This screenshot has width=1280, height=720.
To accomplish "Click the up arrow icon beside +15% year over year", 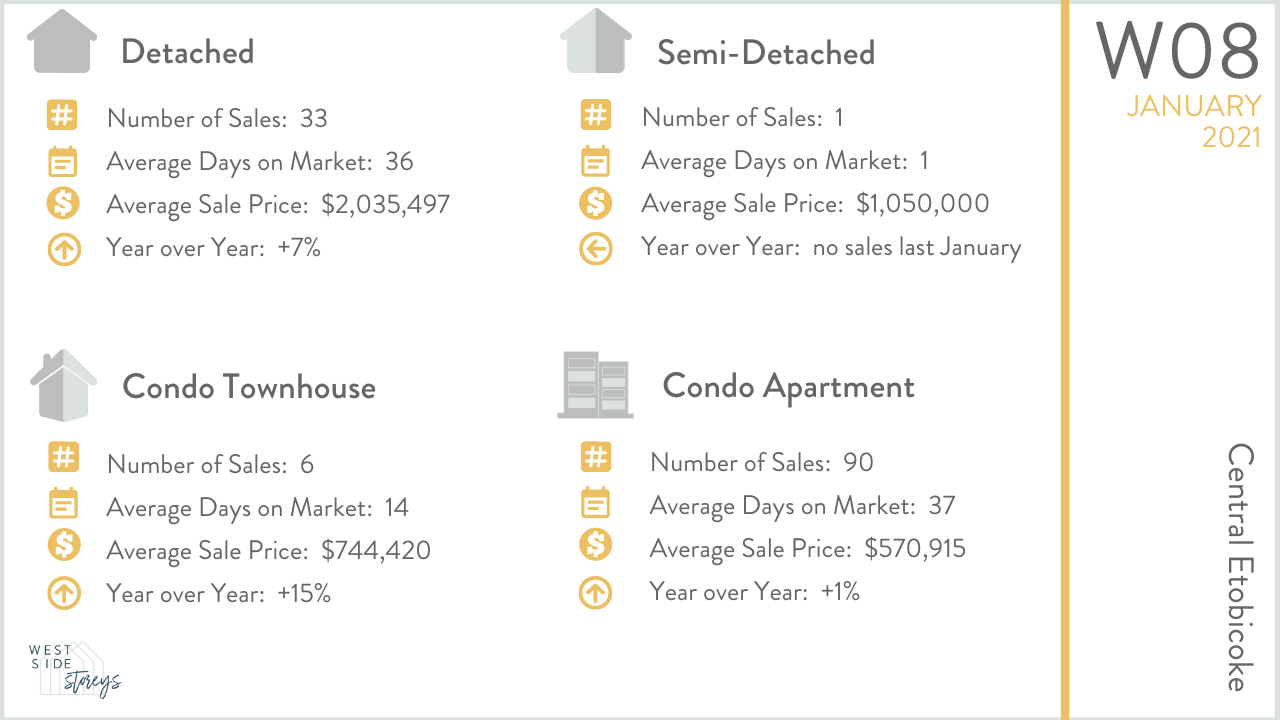I will pos(63,594).
